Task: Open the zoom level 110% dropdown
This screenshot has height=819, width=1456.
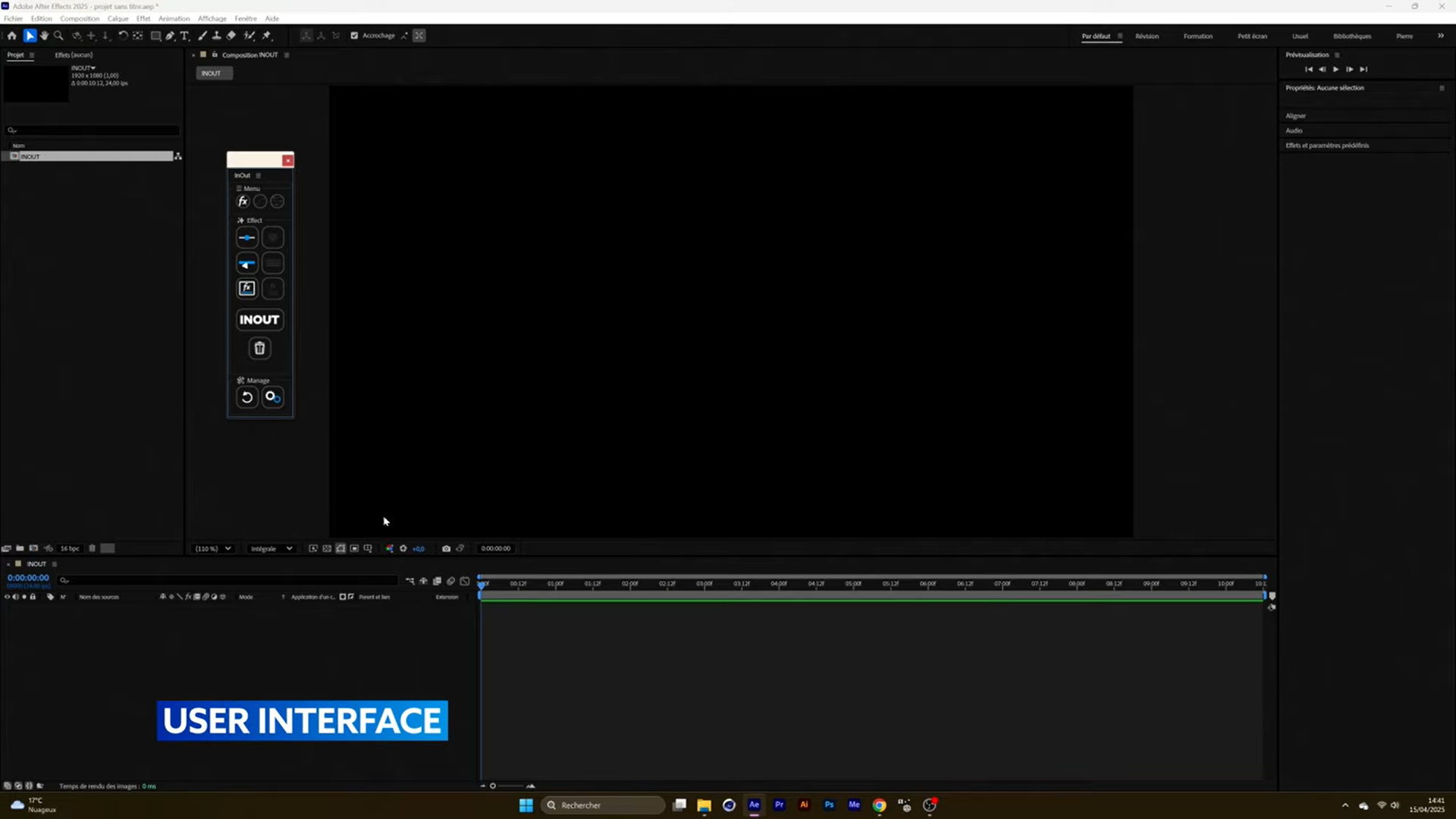Action: 213,548
